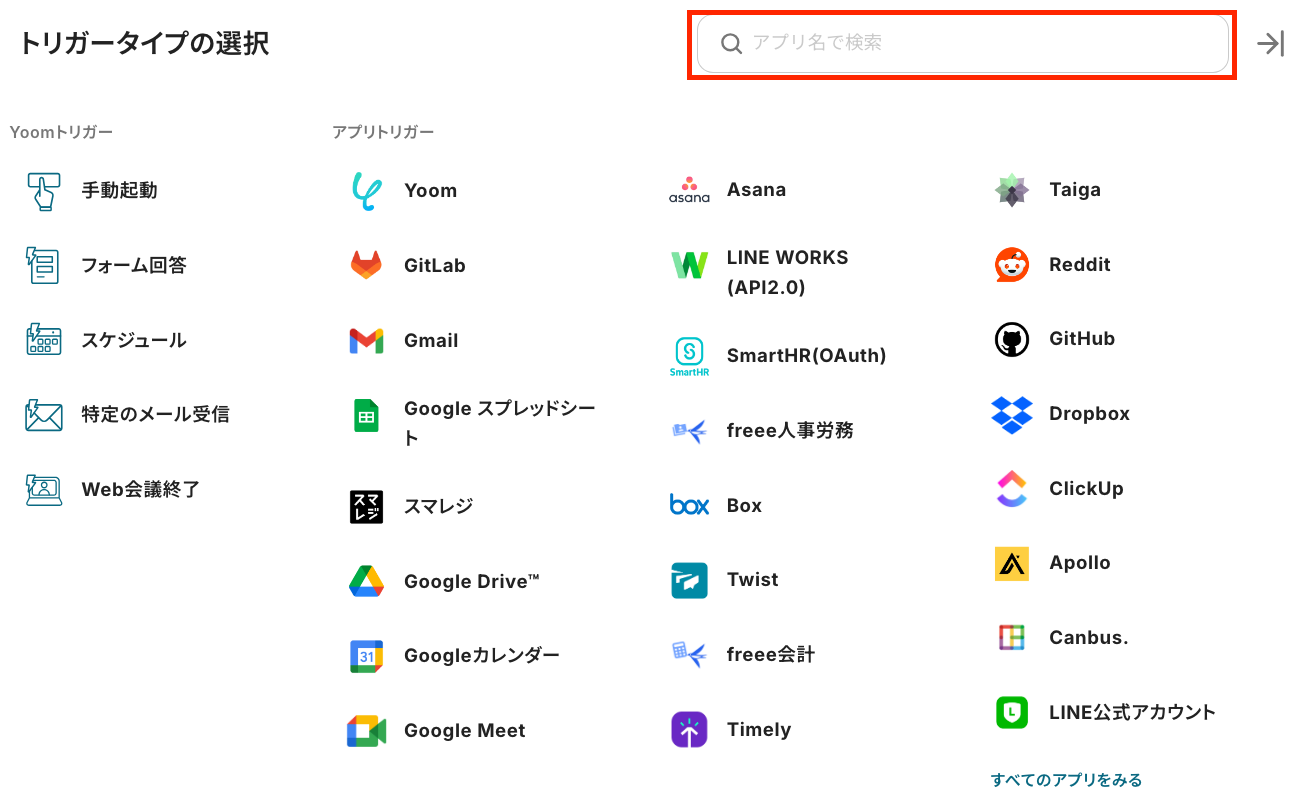Image resolution: width=1304 pixels, height=812 pixels.
Task: Select the Web会議終了 trigger
Action: tap(140, 489)
